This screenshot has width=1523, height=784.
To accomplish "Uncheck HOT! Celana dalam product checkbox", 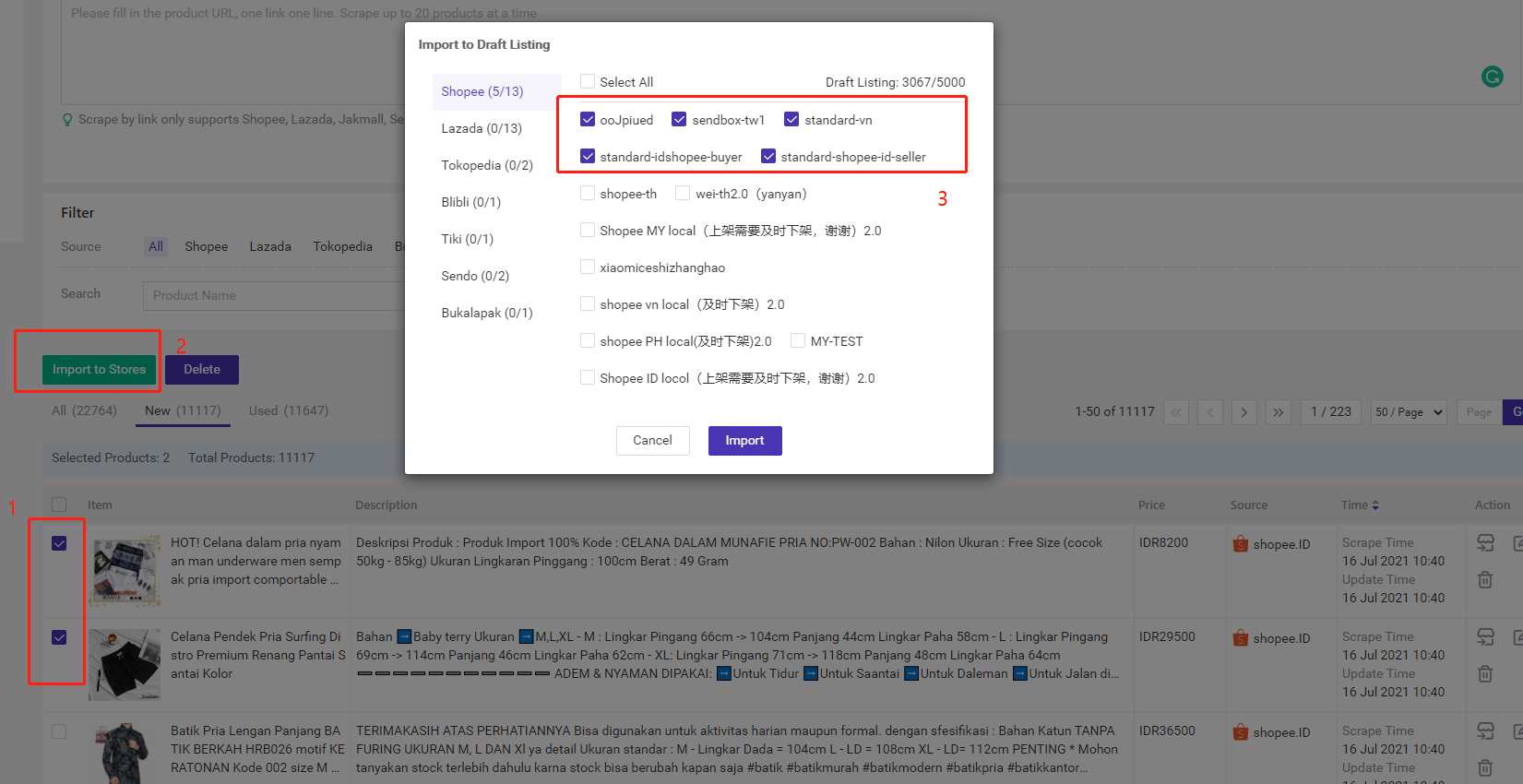I will coord(59,543).
